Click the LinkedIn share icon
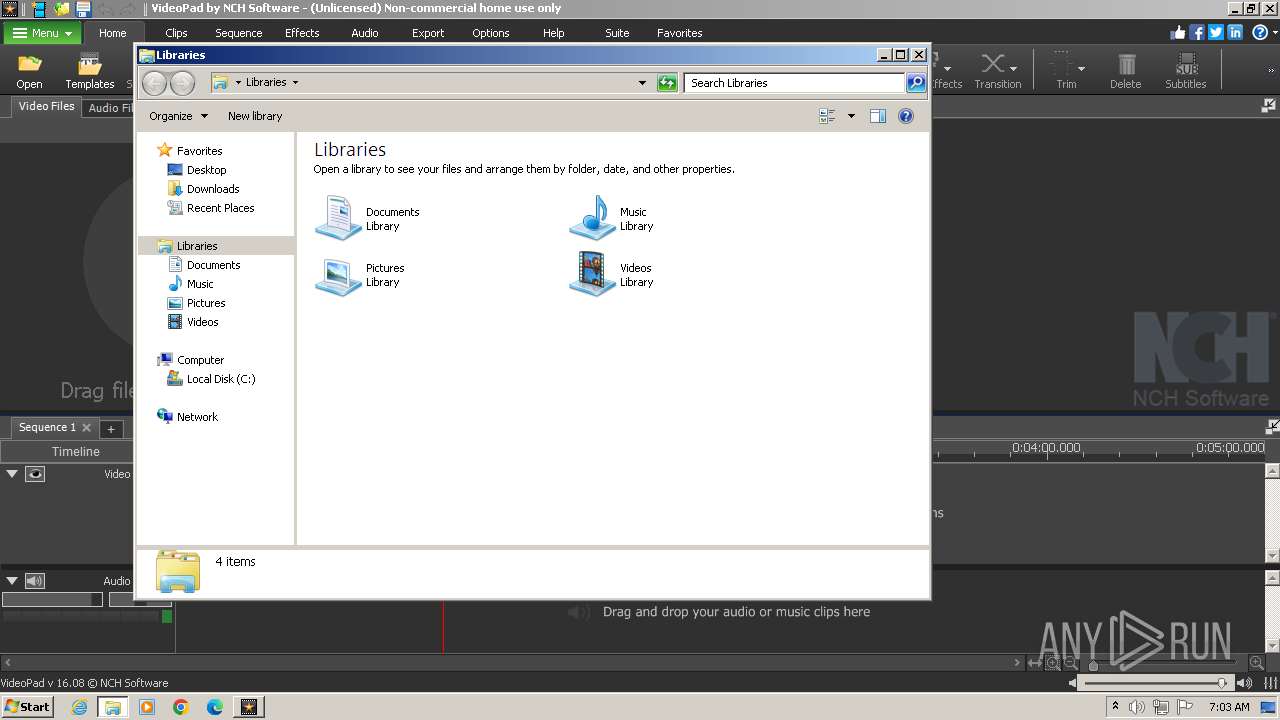Viewport: 1280px width, 720px height. point(1235,32)
